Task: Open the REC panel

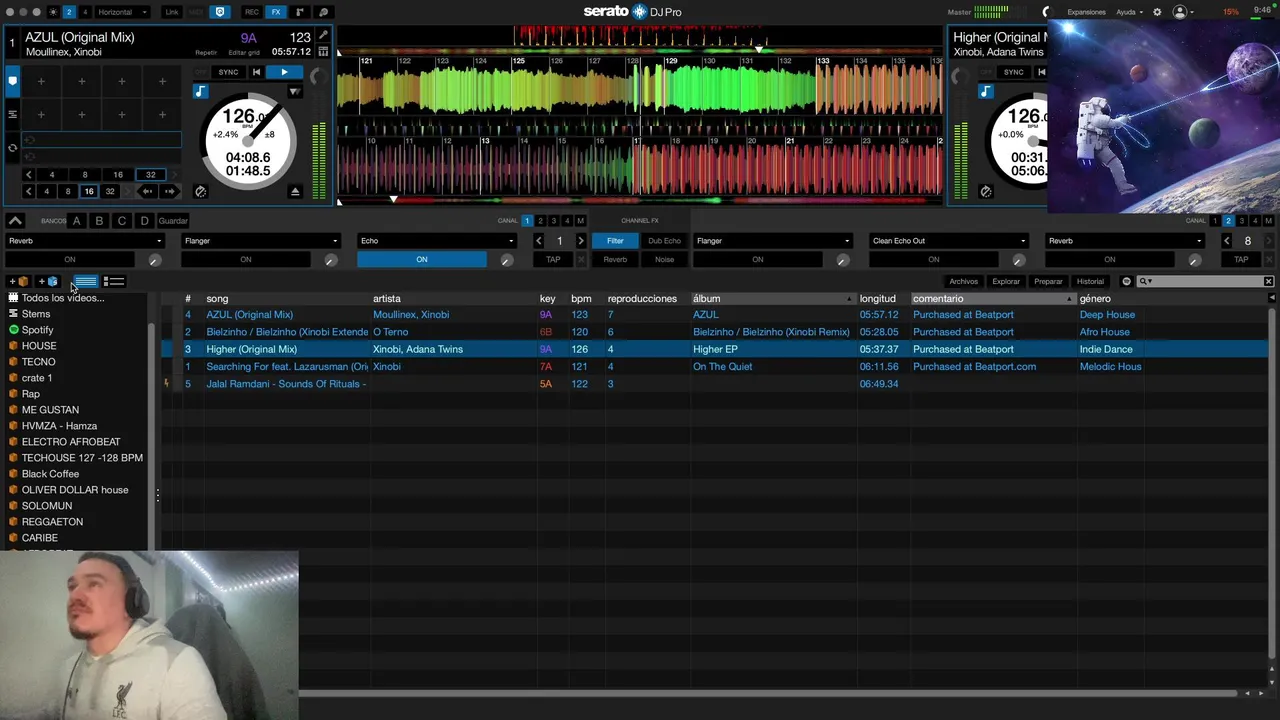Action: point(252,12)
